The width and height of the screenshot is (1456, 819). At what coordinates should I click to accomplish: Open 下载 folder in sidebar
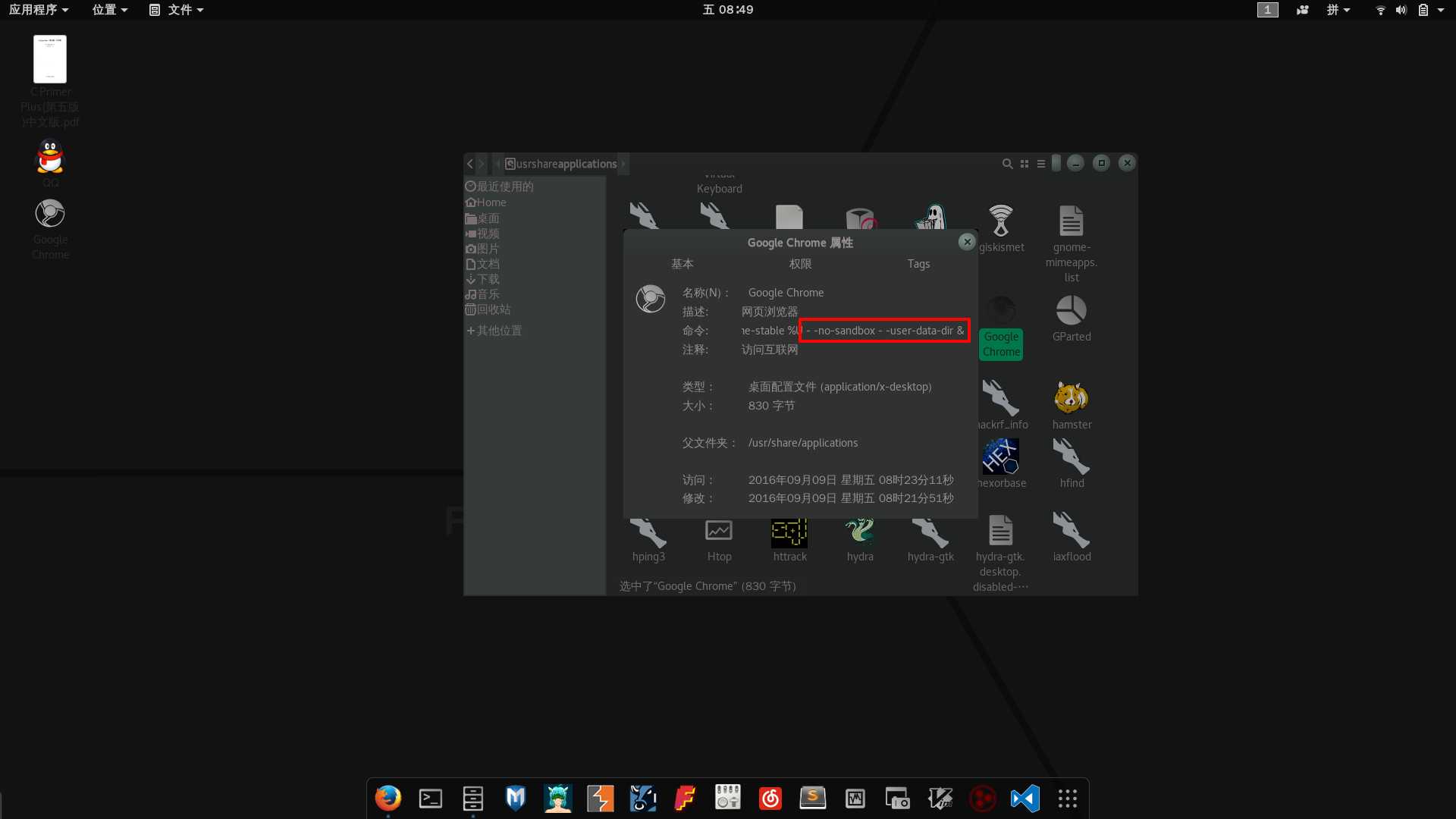(x=482, y=279)
